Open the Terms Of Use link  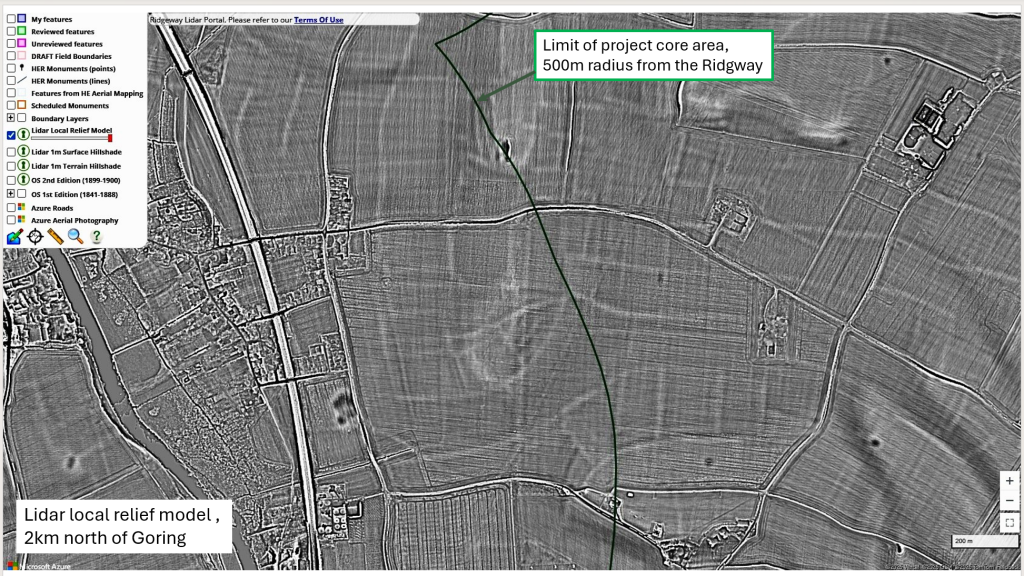point(318,19)
